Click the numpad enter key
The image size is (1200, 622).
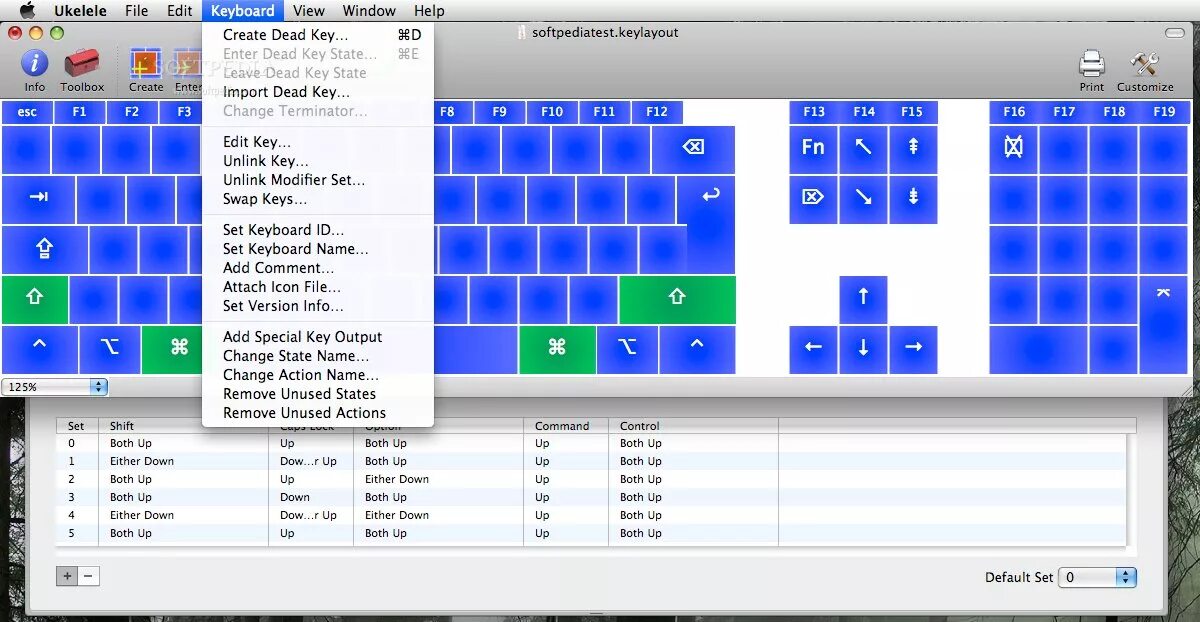(x=1163, y=324)
